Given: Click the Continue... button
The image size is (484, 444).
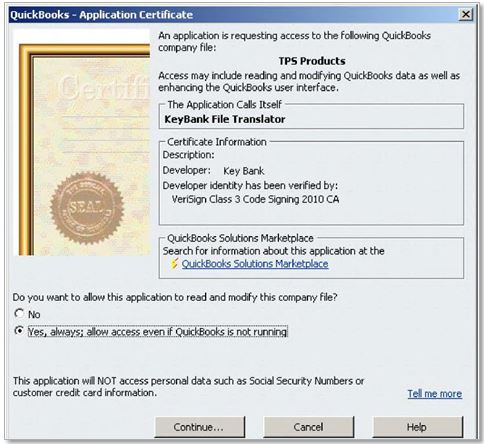Looking at the screenshot, I should pos(200,427).
